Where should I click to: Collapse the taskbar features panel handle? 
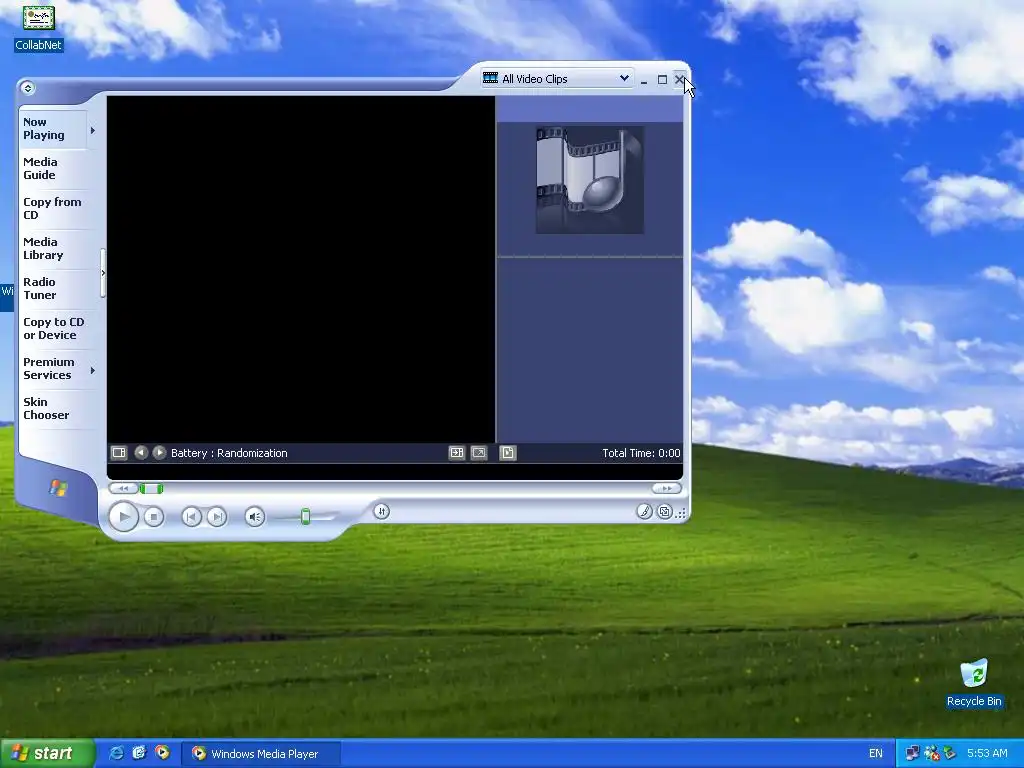[103, 273]
